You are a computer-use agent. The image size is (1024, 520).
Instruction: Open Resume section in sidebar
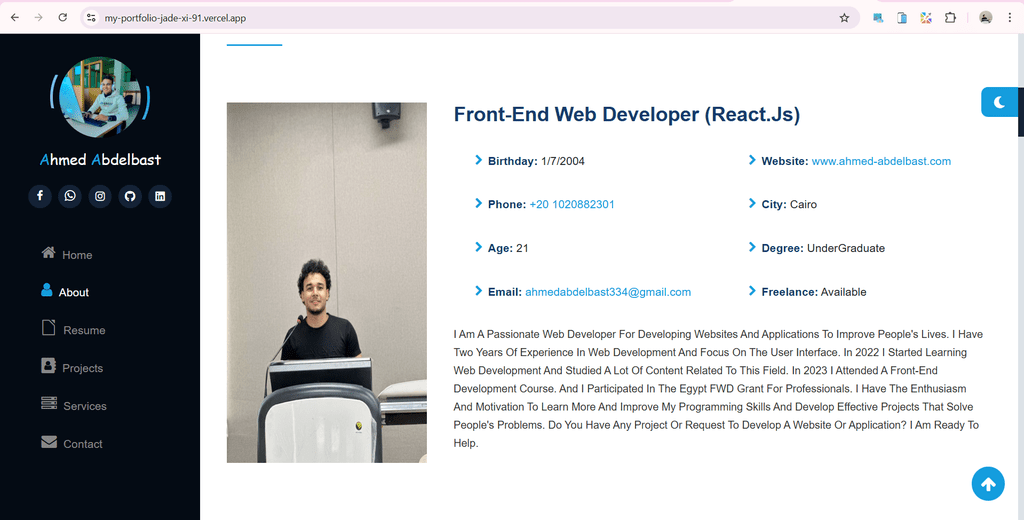pyautogui.click(x=73, y=329)
